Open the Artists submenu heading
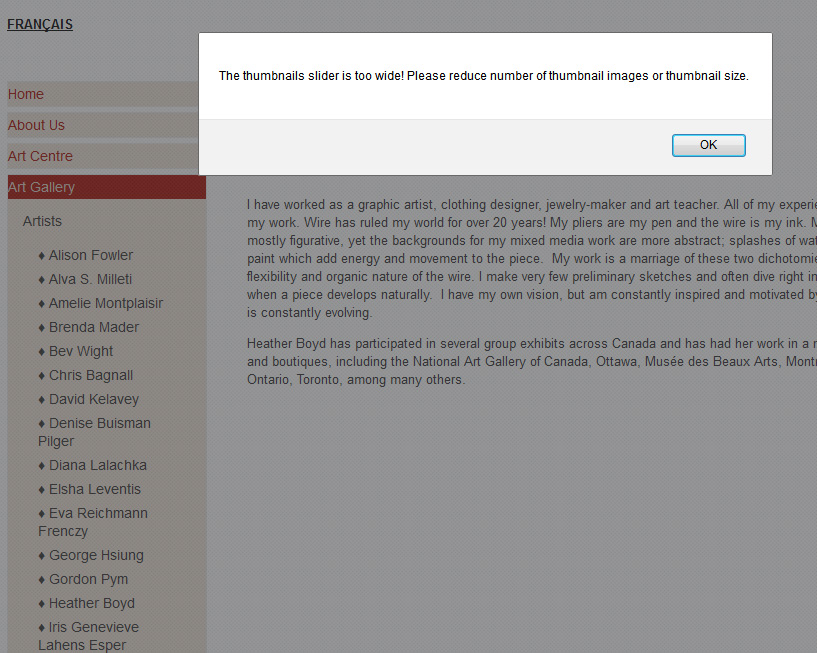This screenshot has height=653, width=817. point(42,221)
